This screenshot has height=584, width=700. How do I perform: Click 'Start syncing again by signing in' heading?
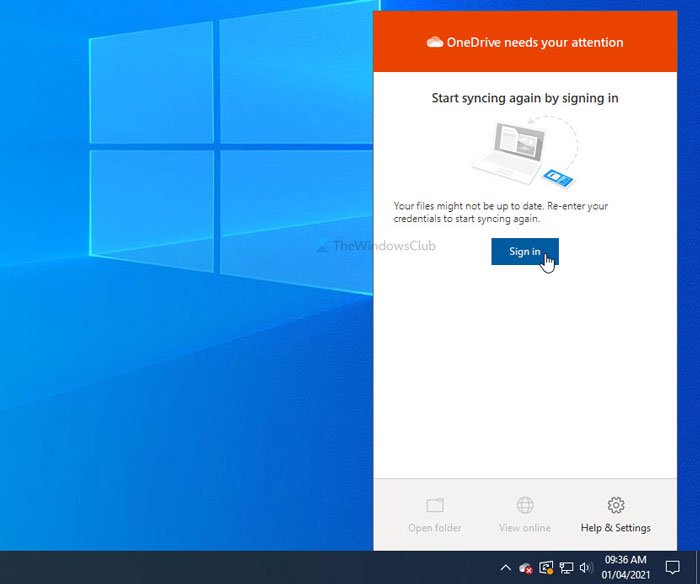[525, 98]
